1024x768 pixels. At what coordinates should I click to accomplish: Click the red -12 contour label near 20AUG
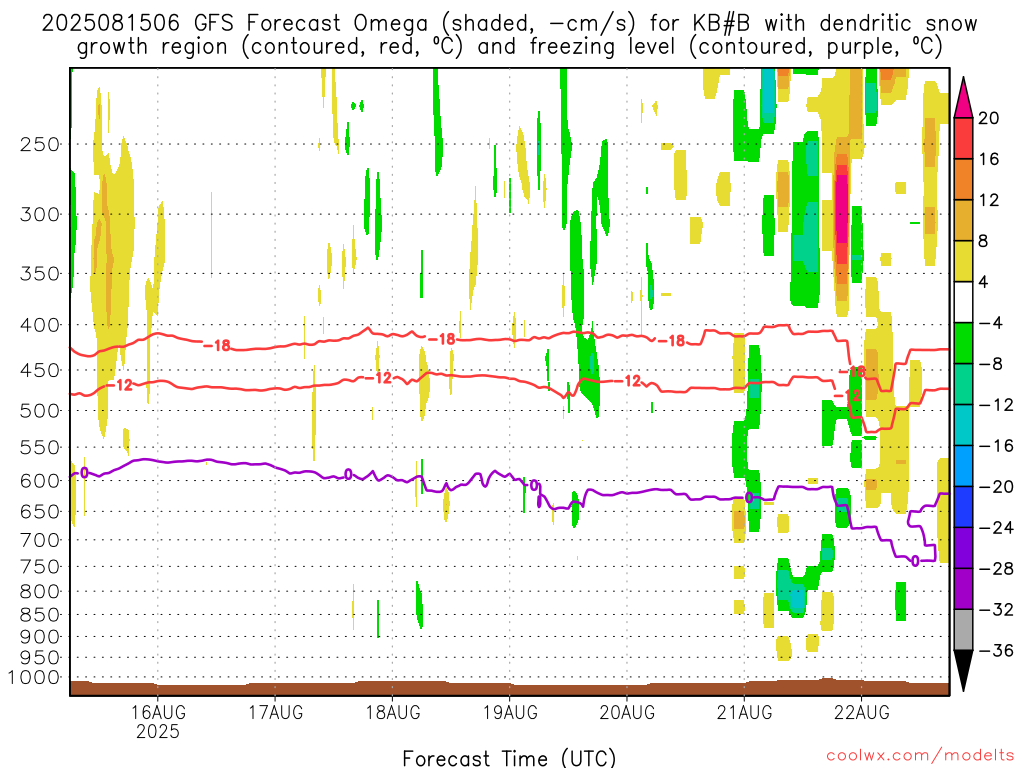pyautogui.click(x=628, y=381)
